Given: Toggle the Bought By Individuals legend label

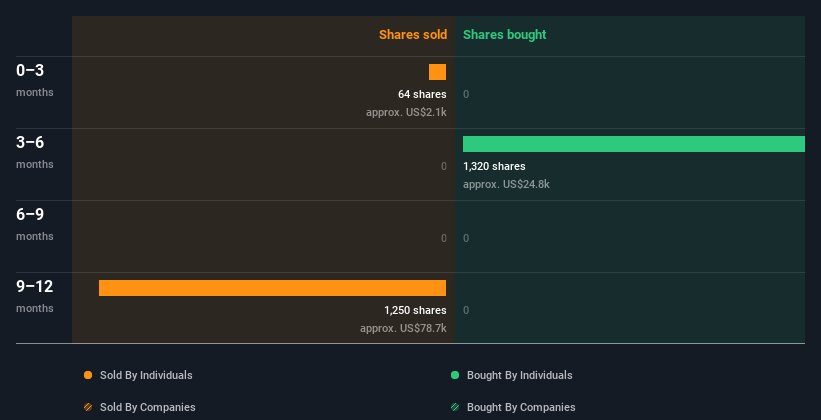Looking at the screenshot, I should coord(519,375).
